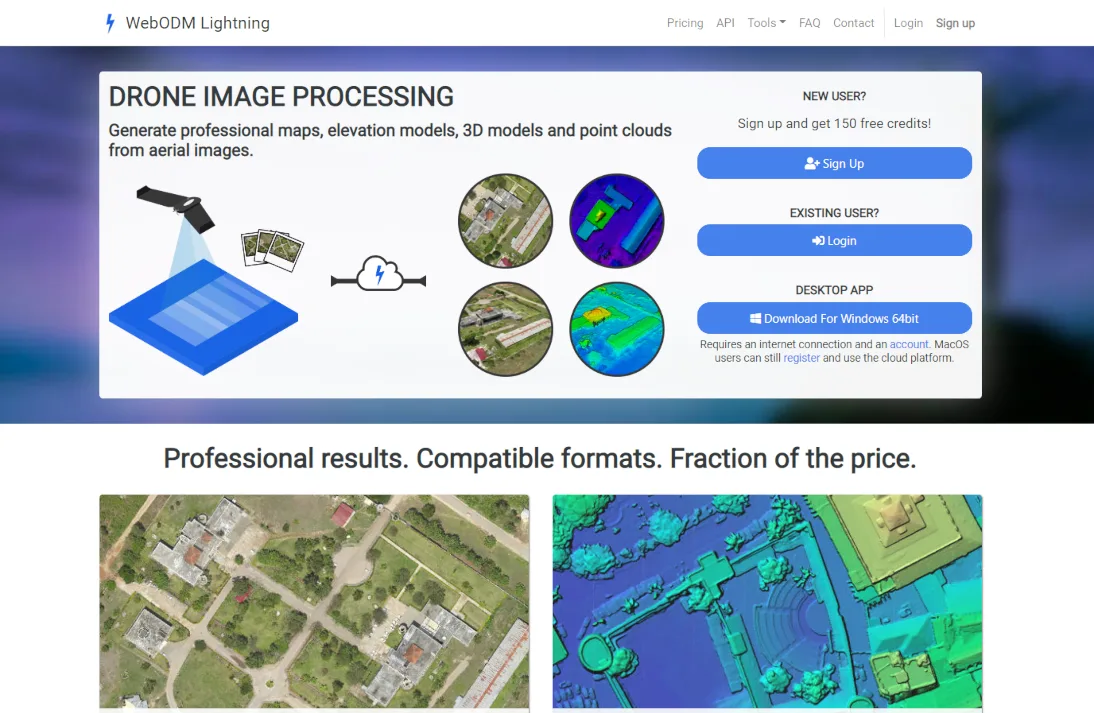This screenshot has height=713, width=1094.
Task: Click the blue Login button
Action: pos(834,240)
